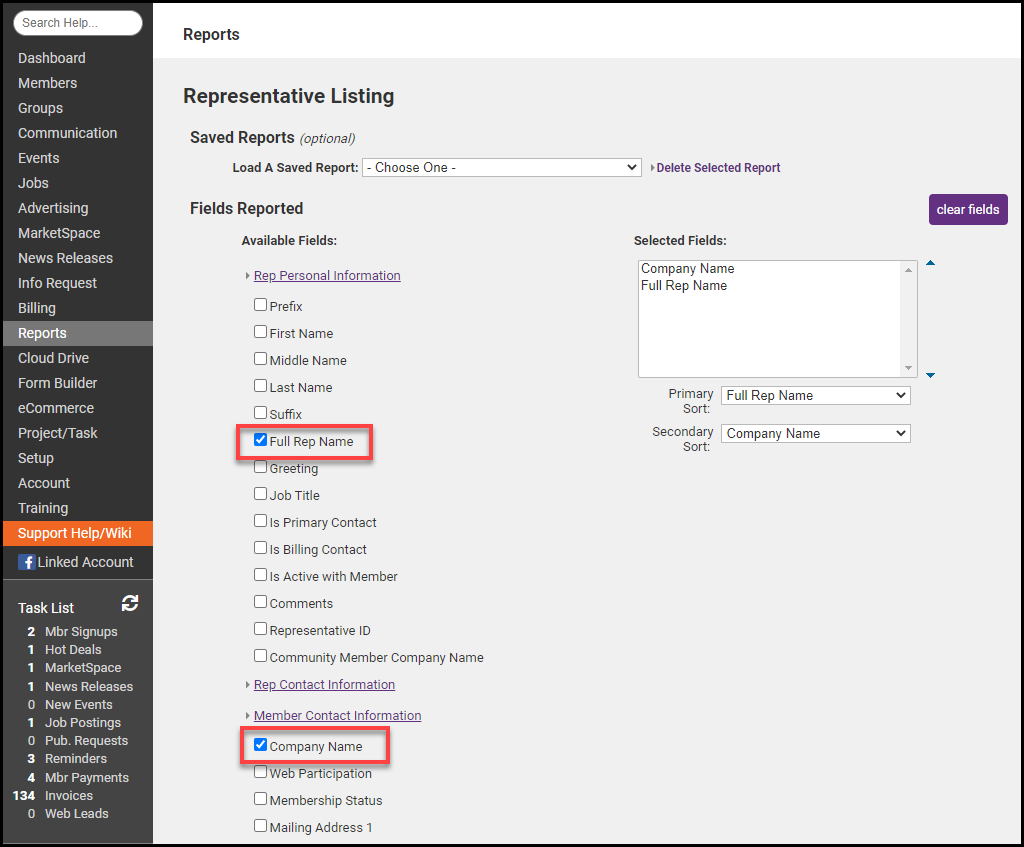Click the clear fields button

pos(967,210)
